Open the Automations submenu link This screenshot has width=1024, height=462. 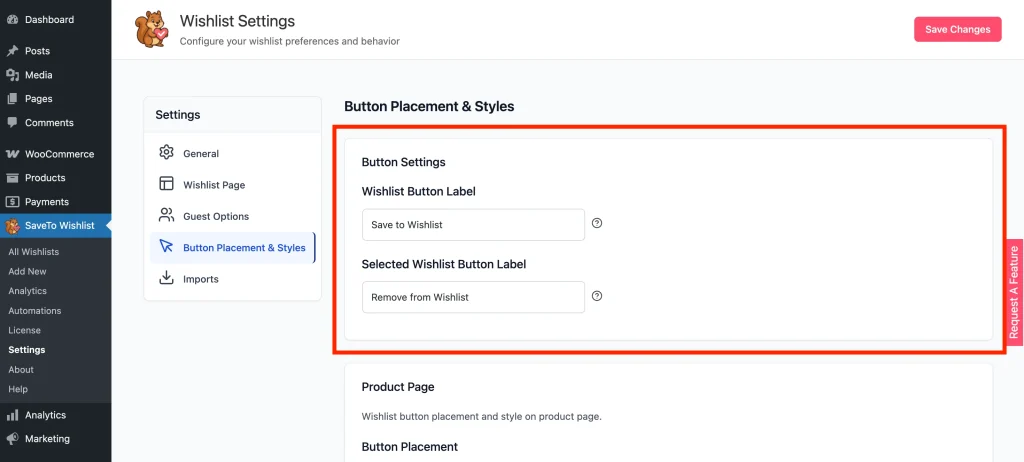pos(35,310)
